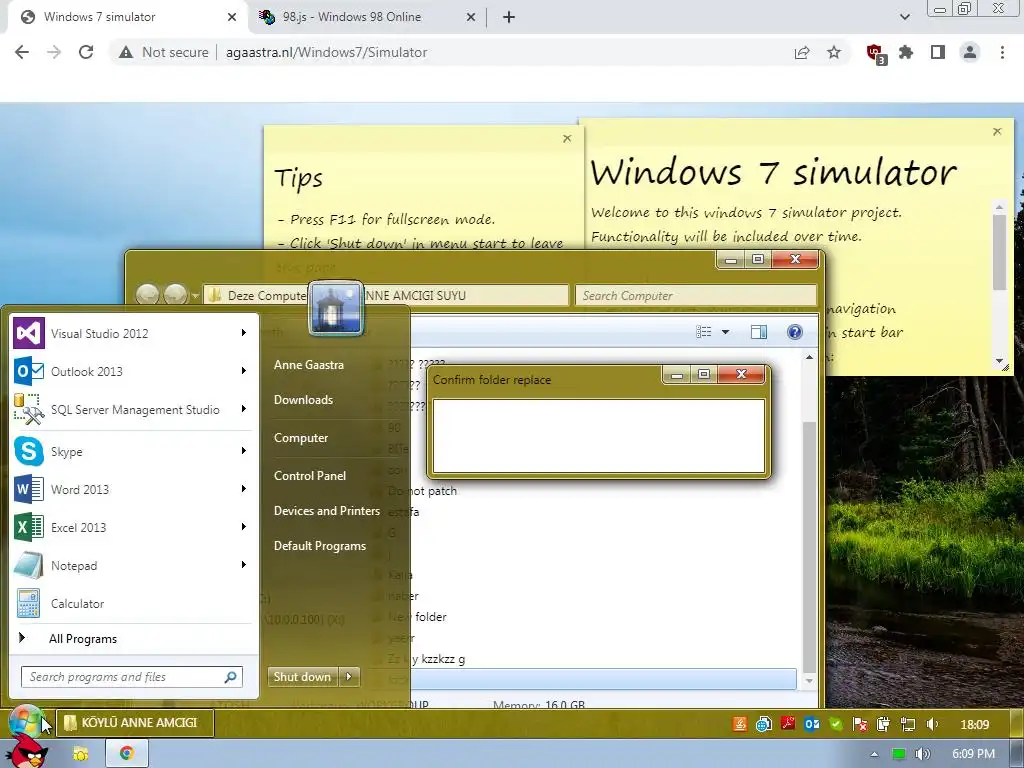Click the Angry Birds start icon in host taskbar
The image size is (1024, 768).
[x=26, y=752]
